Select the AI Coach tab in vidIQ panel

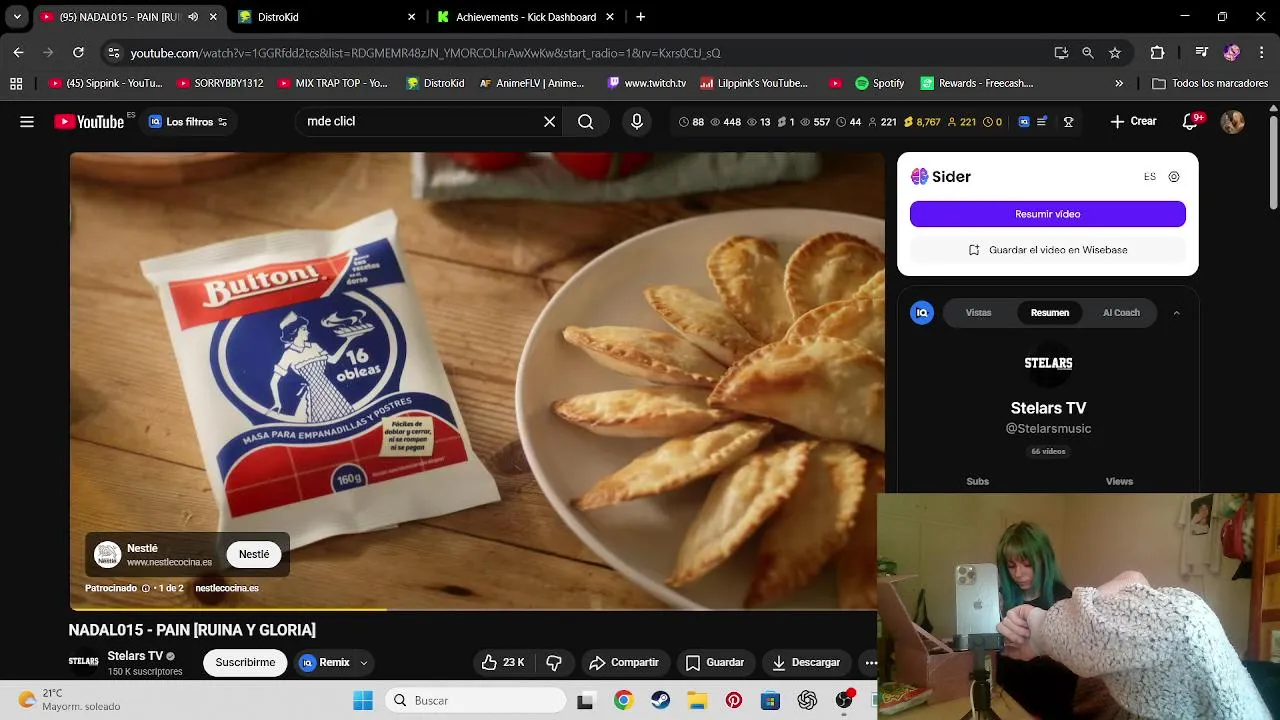[1121, 313]
